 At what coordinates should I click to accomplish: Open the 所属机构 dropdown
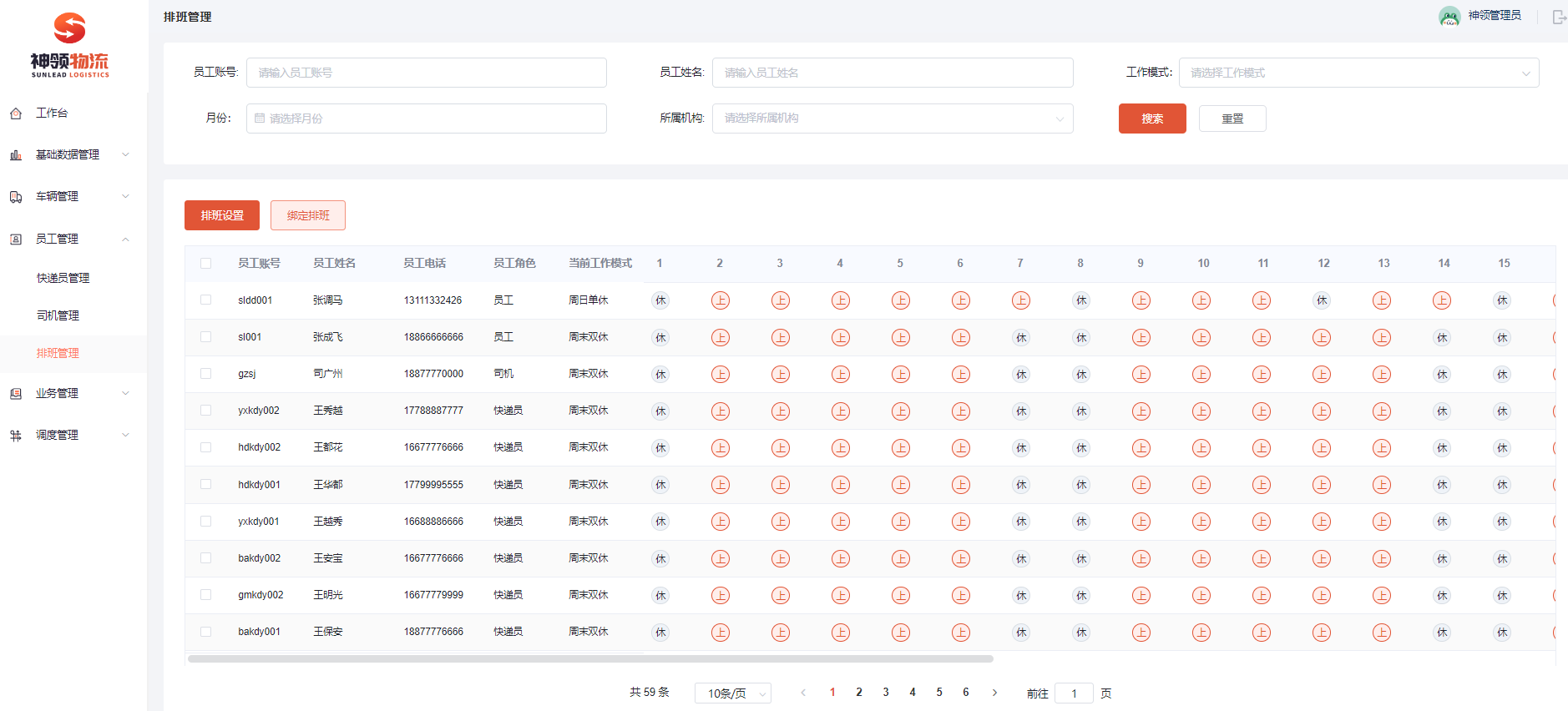(892, 118)
